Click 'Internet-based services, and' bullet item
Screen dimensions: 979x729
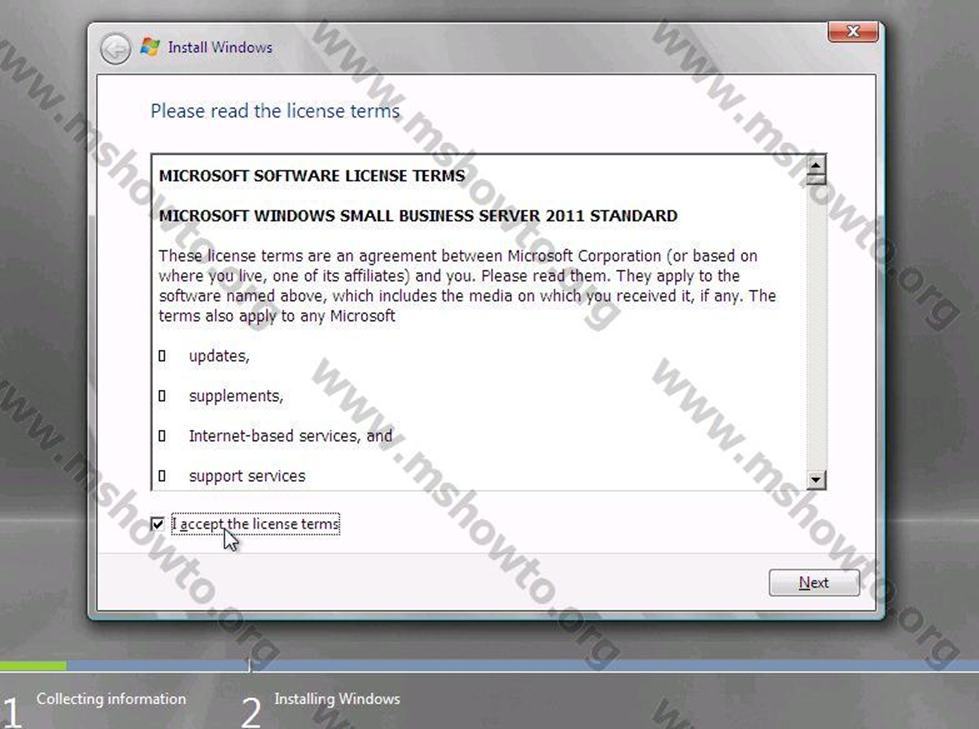(x=290, y=436)
